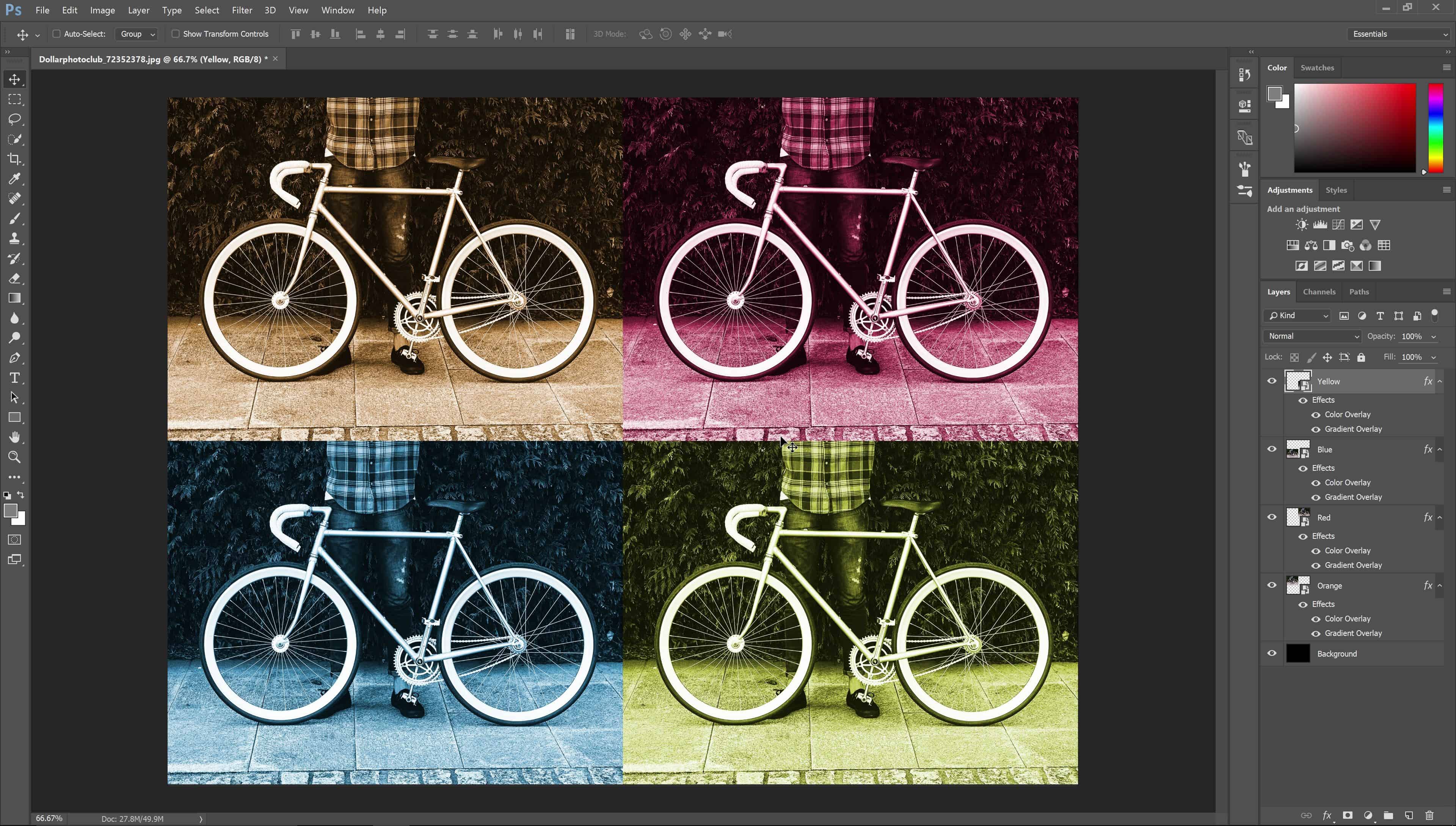Activate the Zoom tool
The height and width of the screenshot is (826, 1456).
[x=15, y=457]
